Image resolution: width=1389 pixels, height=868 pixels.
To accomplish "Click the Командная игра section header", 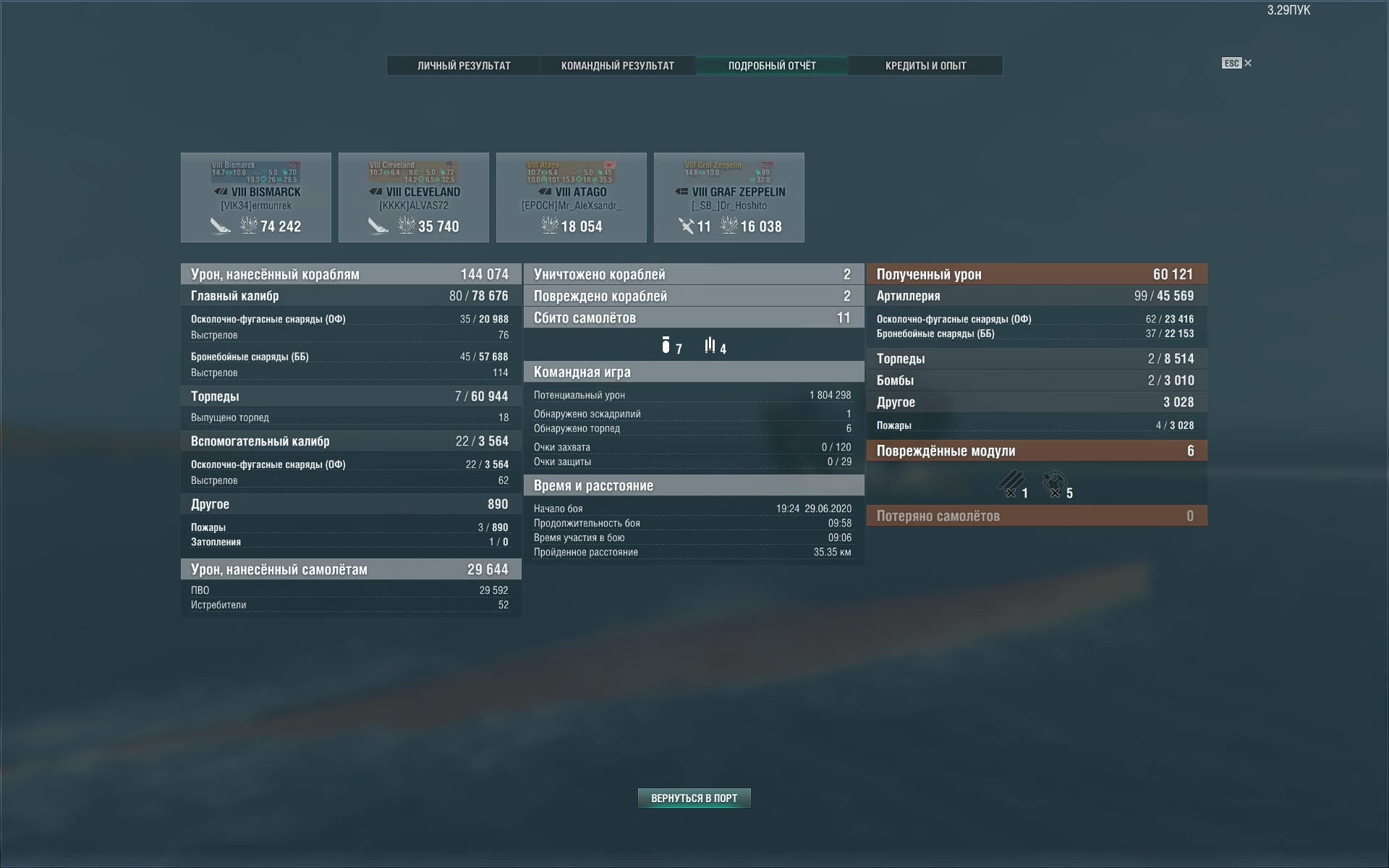I will 693,372.
